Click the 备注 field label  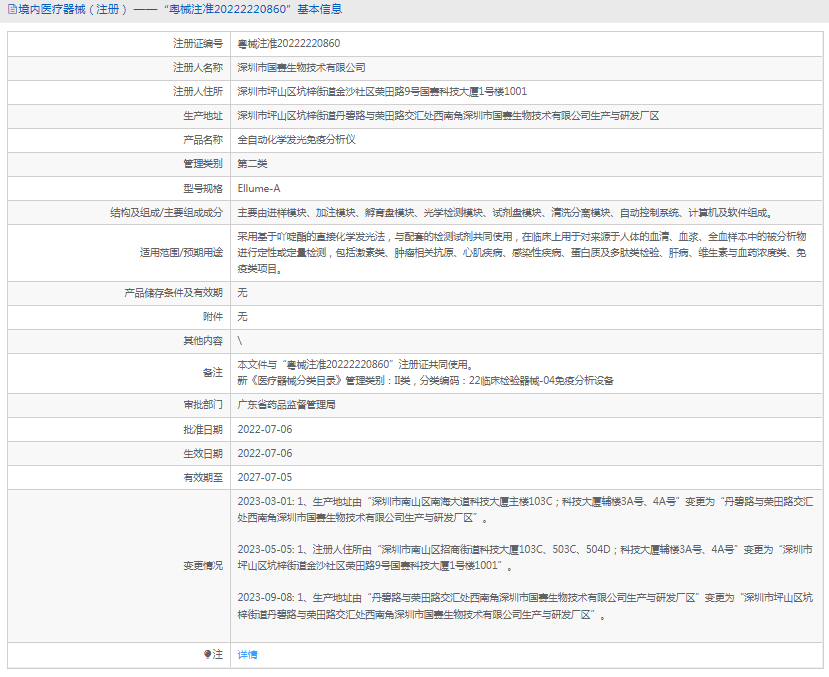tap(213, 373)
